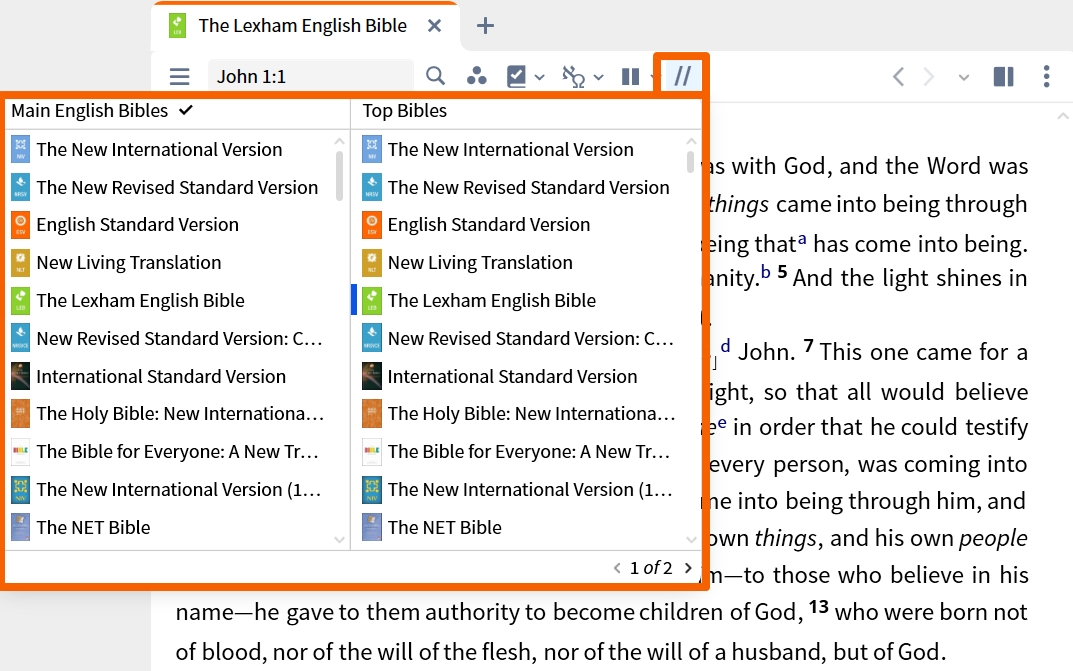Pick Lexham English Bible in Top Bibles

coord(520,300)
